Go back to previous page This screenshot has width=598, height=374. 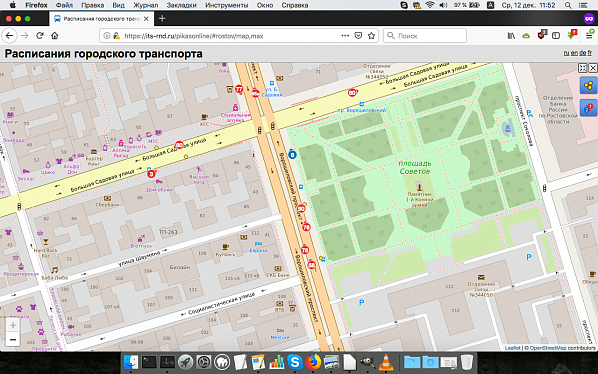[x=10, y=35]
